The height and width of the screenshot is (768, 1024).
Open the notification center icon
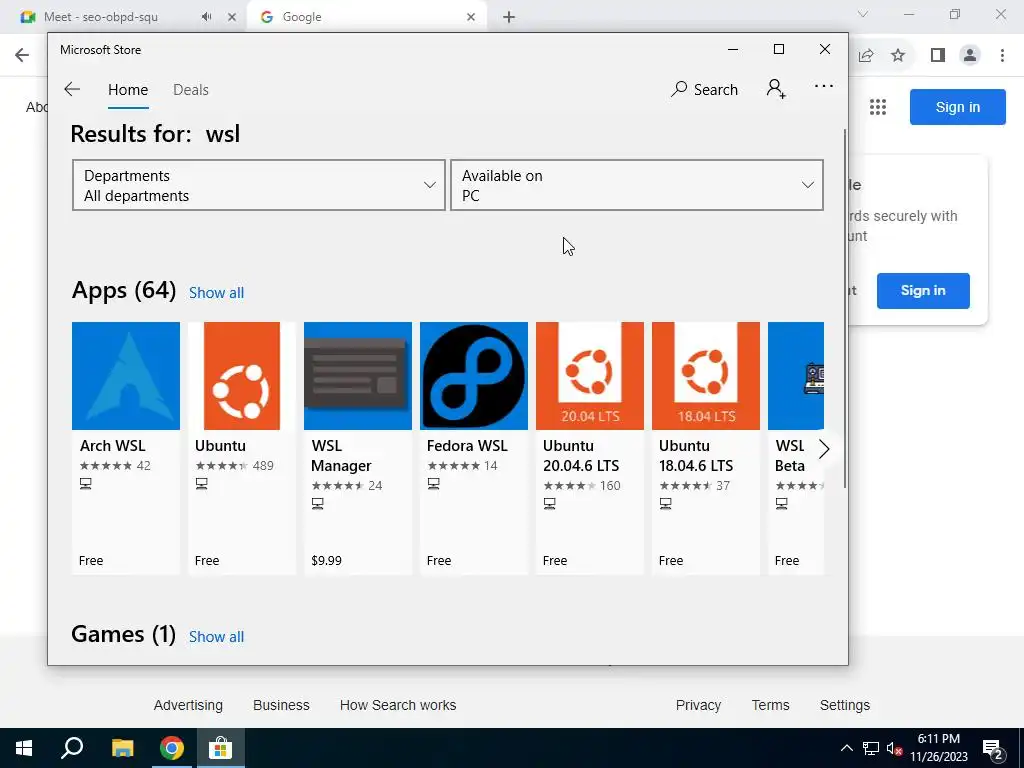pos(992,748)
